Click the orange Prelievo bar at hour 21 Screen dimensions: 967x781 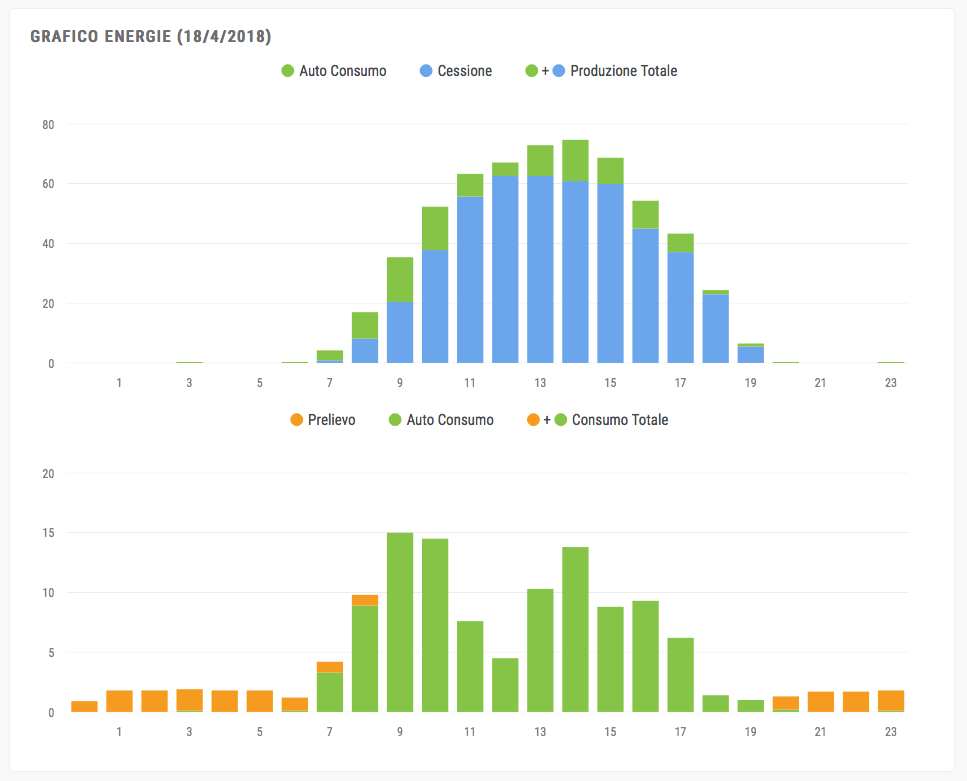coord(821,702)
